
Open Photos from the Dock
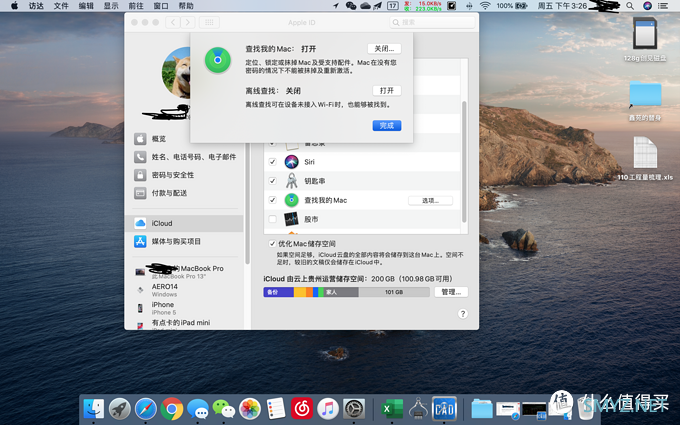click(250, 409)
